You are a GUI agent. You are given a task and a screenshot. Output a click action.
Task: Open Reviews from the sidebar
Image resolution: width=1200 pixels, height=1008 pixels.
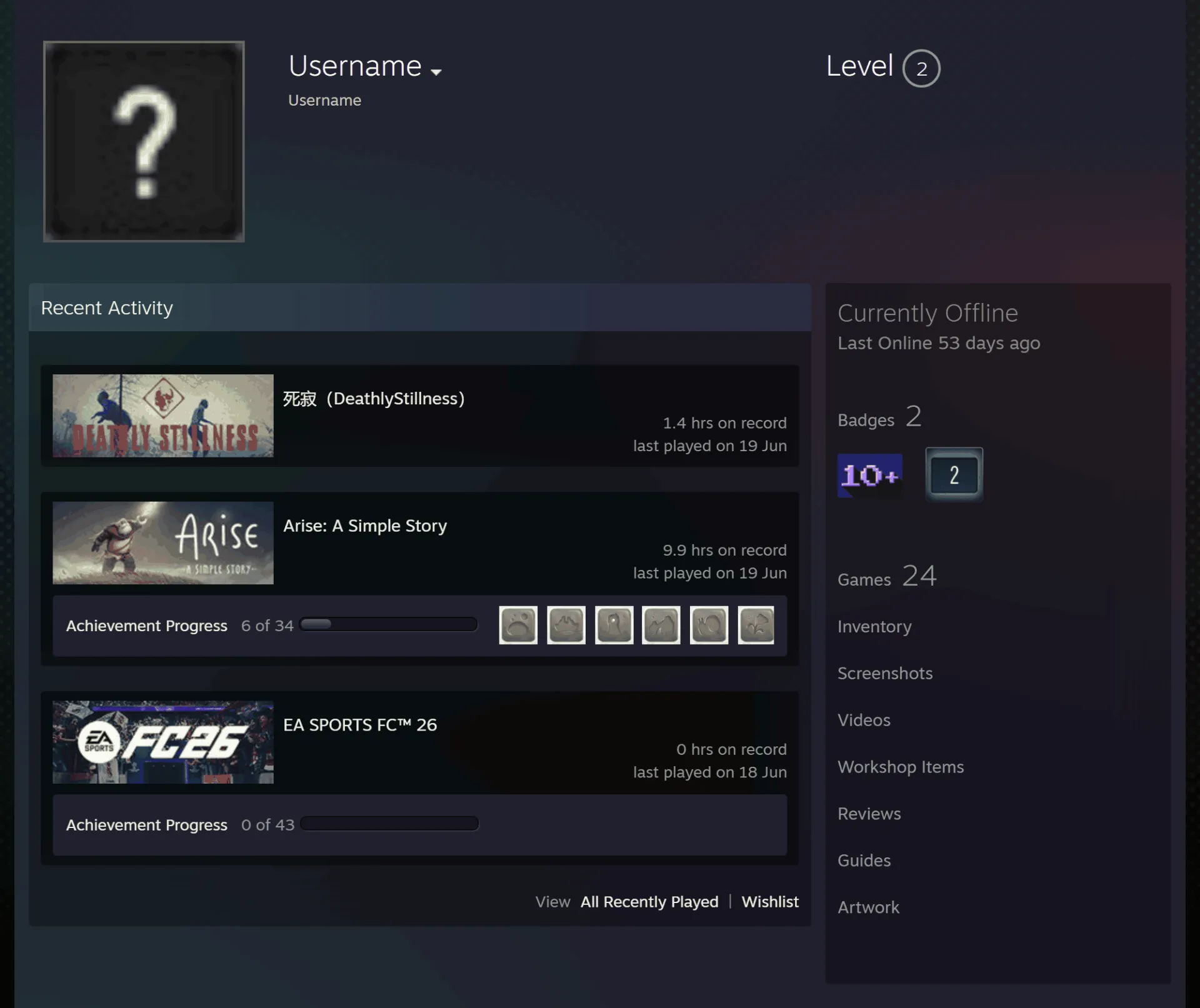point(869,814)
